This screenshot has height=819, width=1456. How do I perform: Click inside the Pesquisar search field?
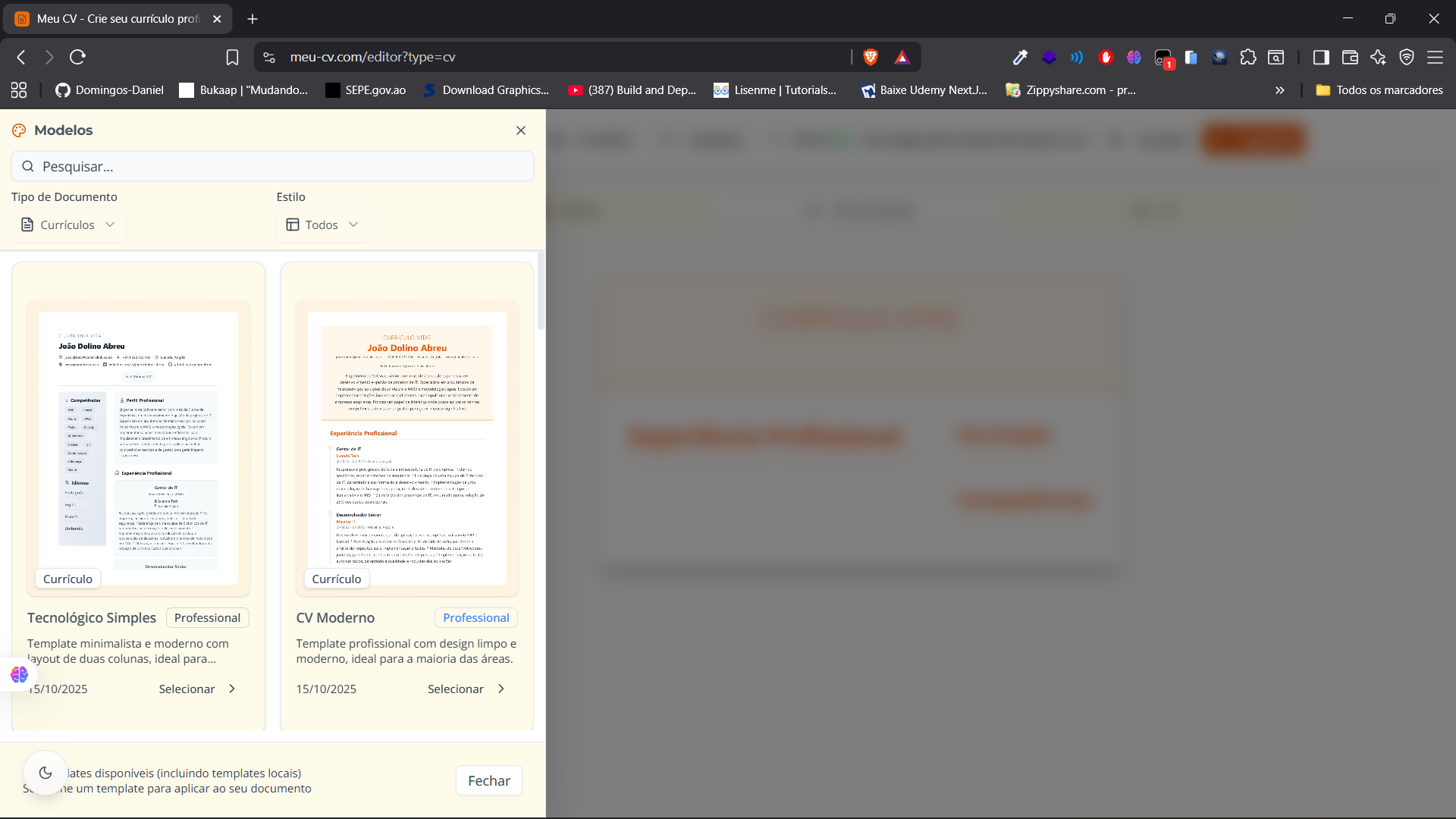coord(273,166)
